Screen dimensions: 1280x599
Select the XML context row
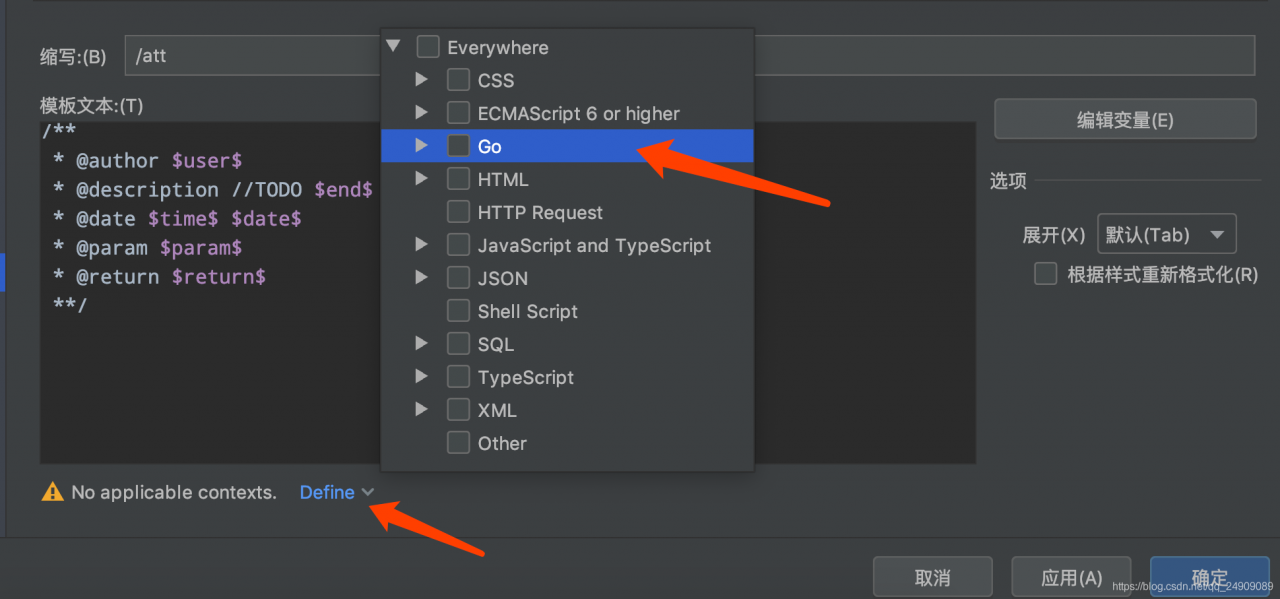click(x=497, y=410)
